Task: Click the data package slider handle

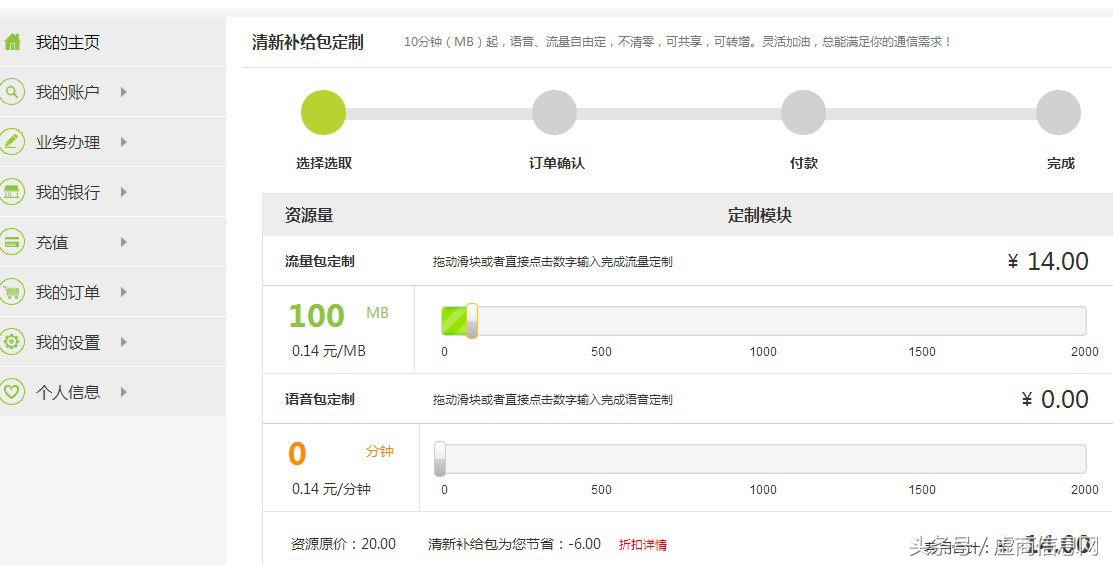Action: click(471, 321)
